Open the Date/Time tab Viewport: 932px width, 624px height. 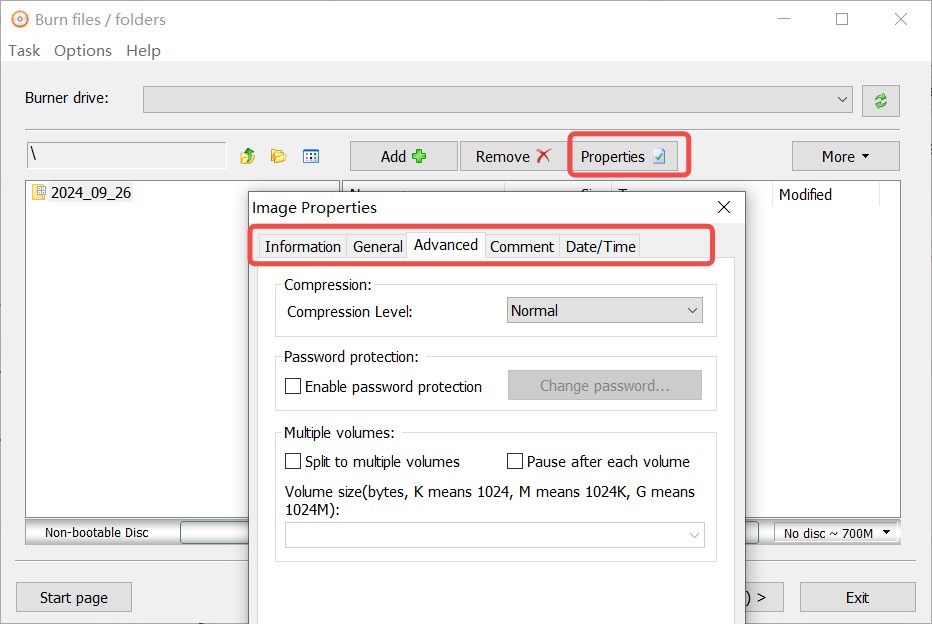pyautogui.click(x=600, y=246)
